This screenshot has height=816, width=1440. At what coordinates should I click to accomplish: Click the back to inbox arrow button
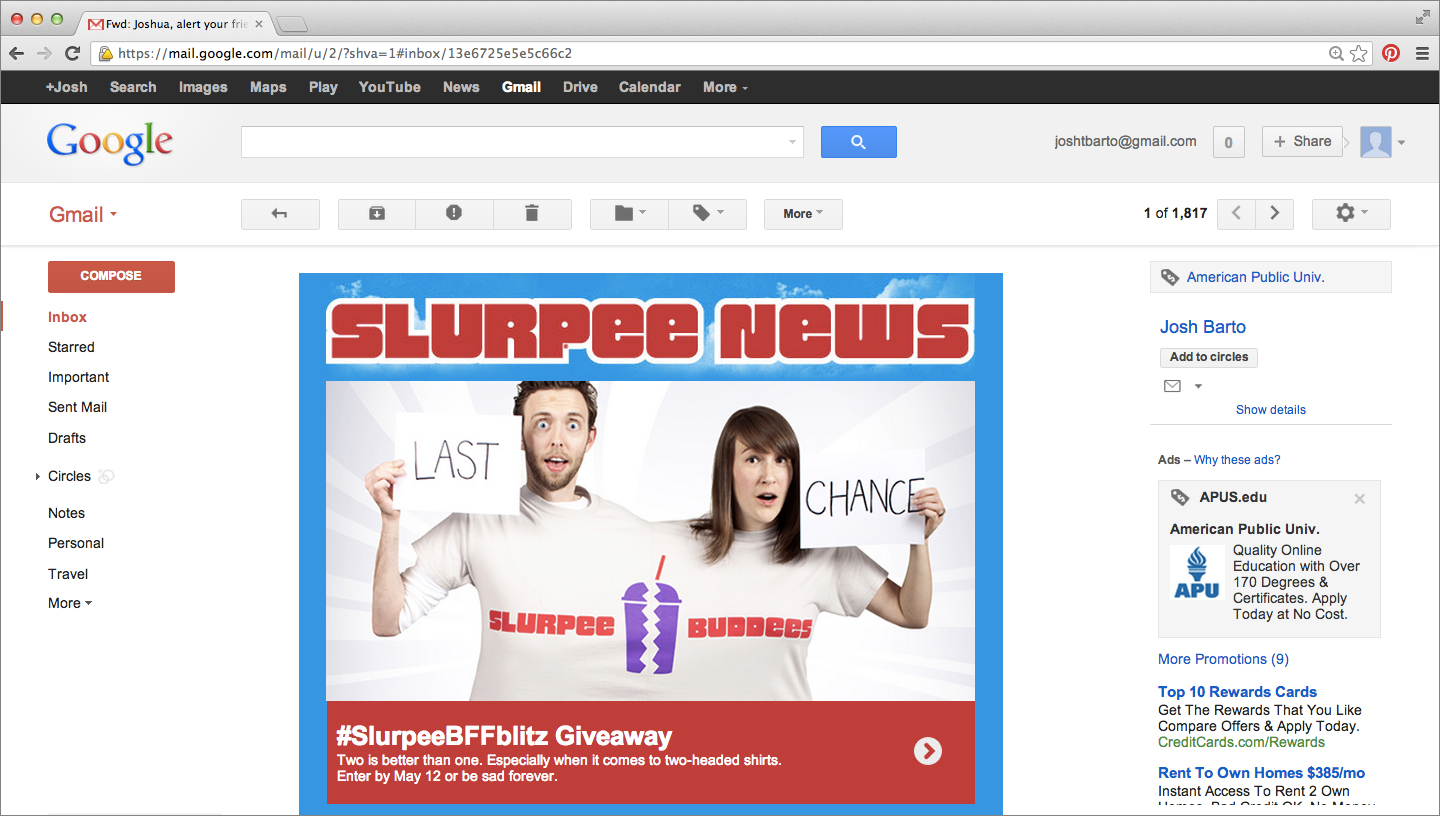[280, 214]
